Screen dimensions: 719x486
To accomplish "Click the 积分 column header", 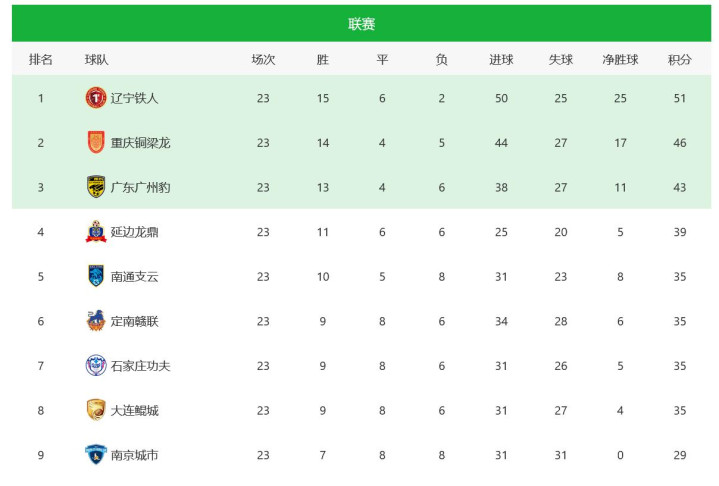I will click(680, 60).
